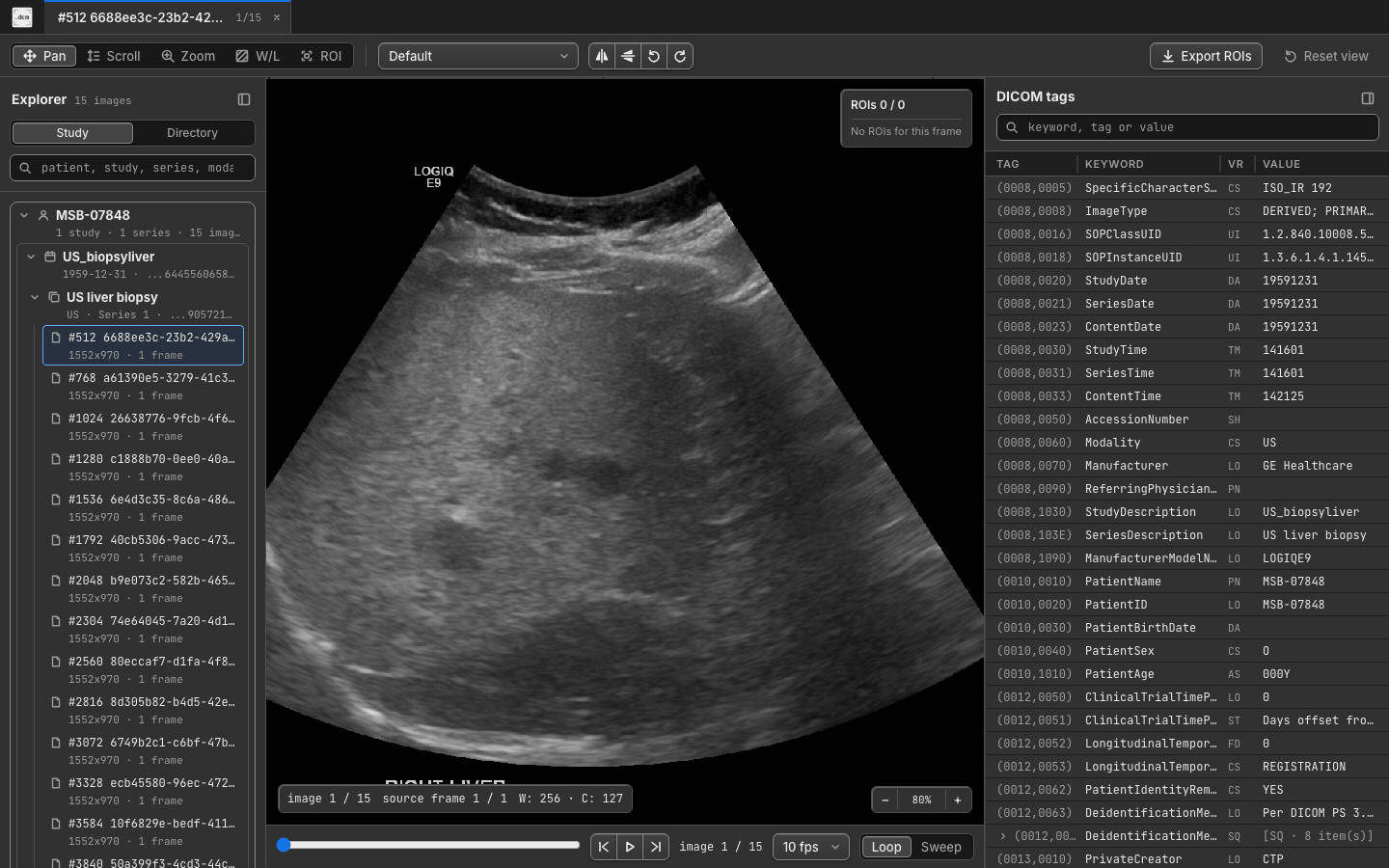Collapse the Explorer panel icon

(x=244, y=99)
